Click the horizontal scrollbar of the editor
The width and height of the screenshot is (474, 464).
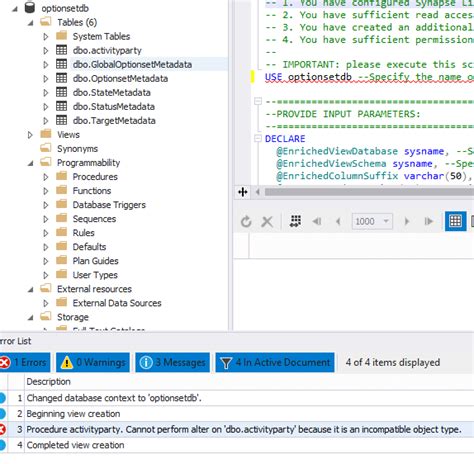369,192
